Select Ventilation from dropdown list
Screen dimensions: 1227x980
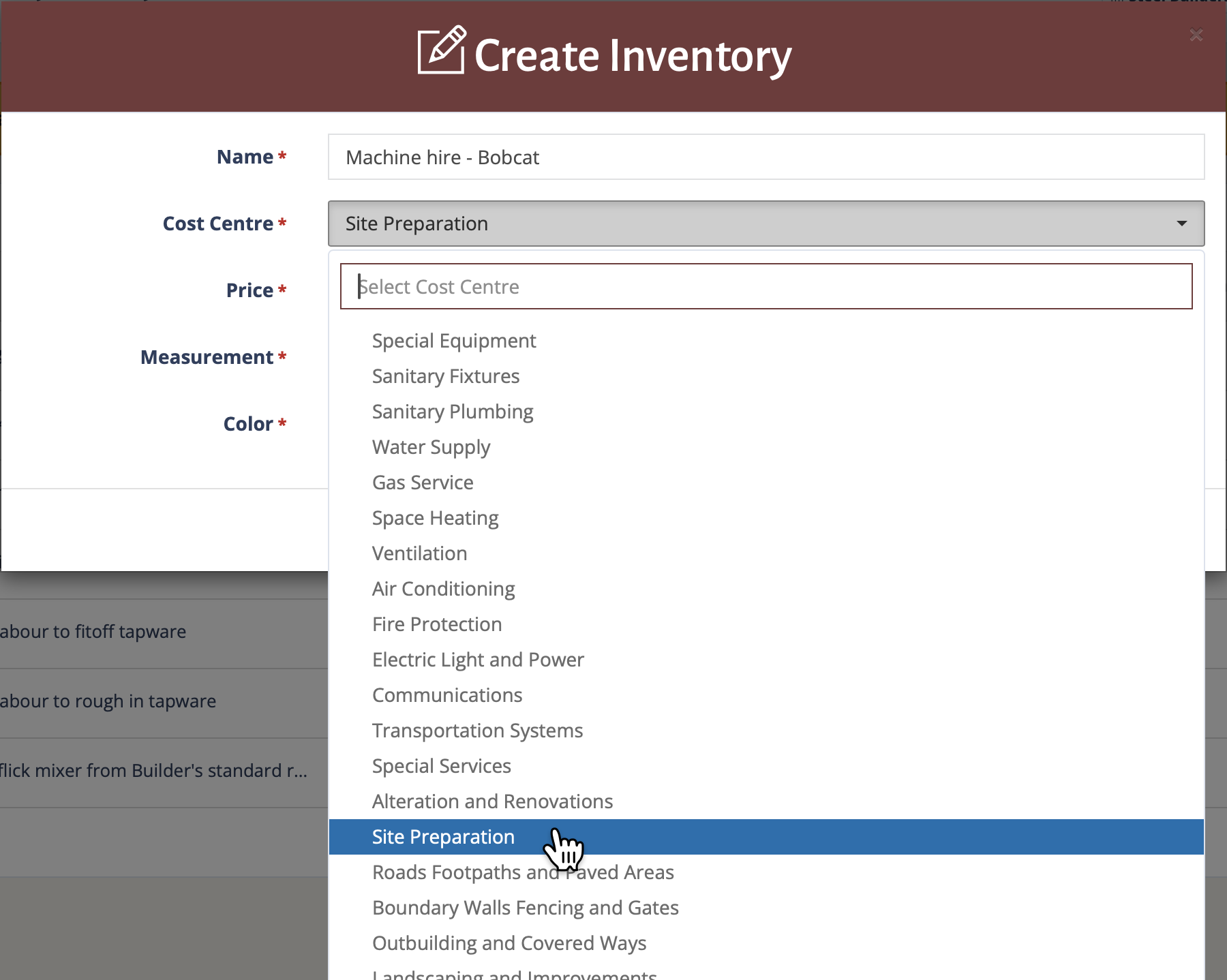coord(419,553)
